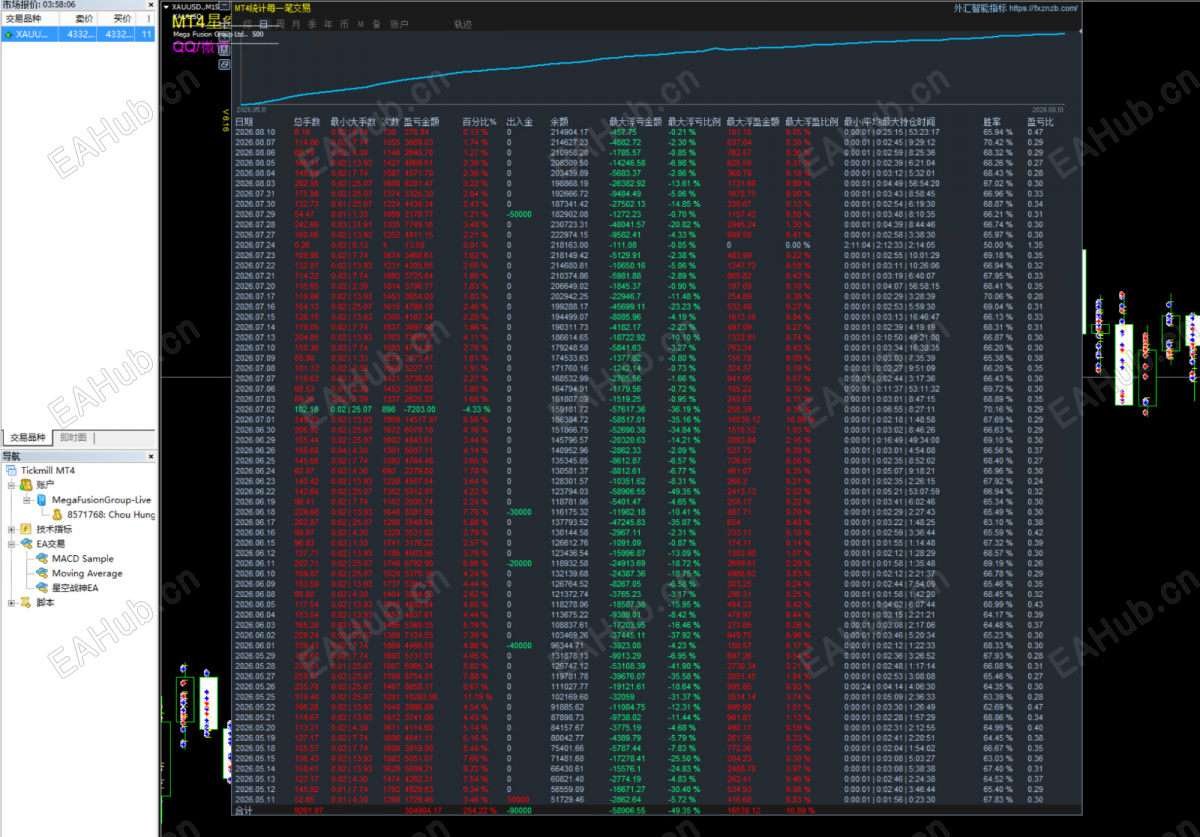
Task: Select the 年 period tab in statistics panel
Action: pyautogui.click(x=328, y=23)
